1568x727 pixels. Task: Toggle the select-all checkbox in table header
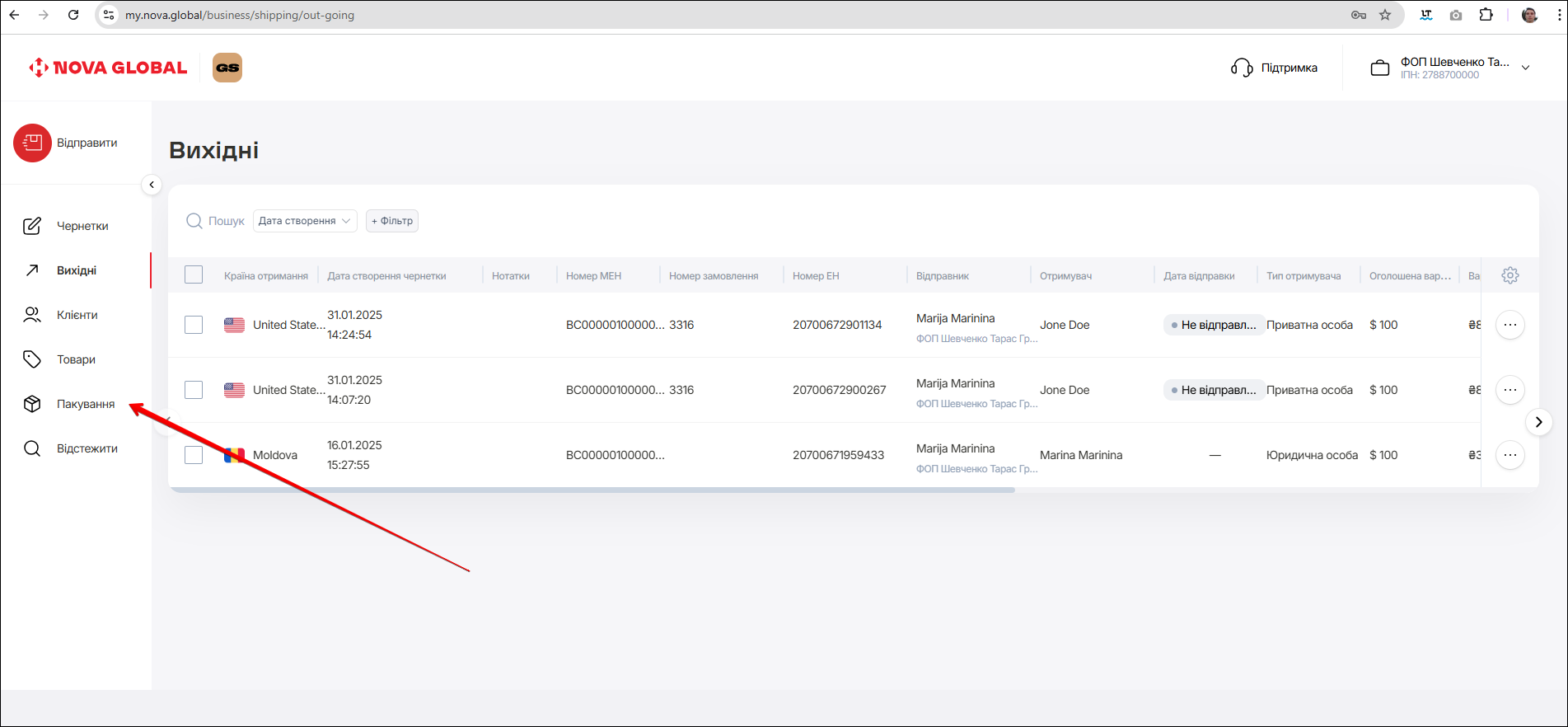tap(194, 275)
